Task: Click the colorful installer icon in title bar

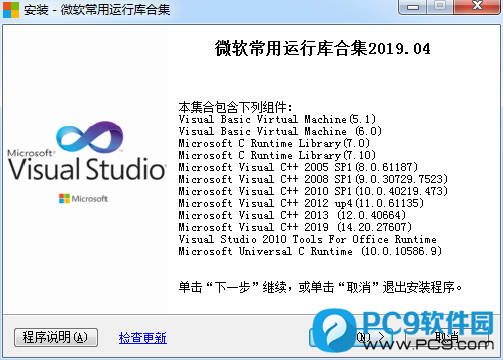Action: [x=11, y=9]
